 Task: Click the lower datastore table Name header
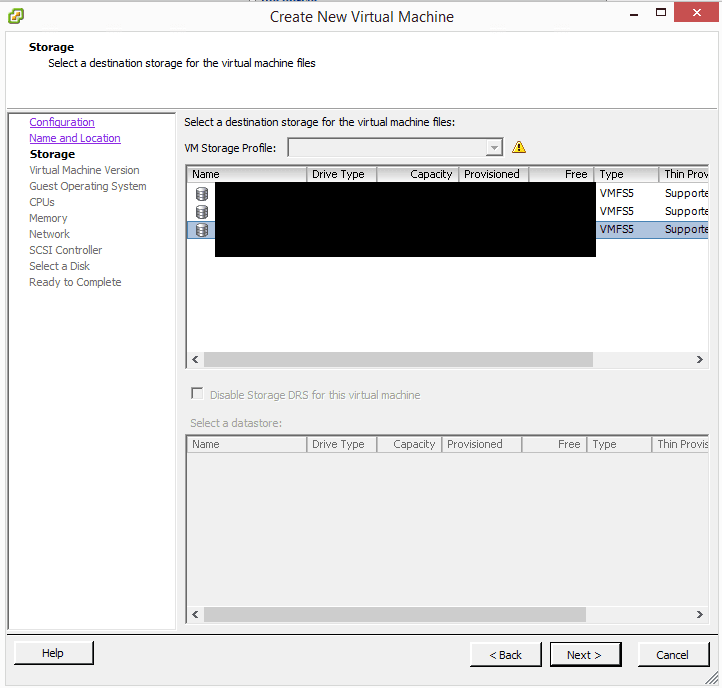[247, 444]
